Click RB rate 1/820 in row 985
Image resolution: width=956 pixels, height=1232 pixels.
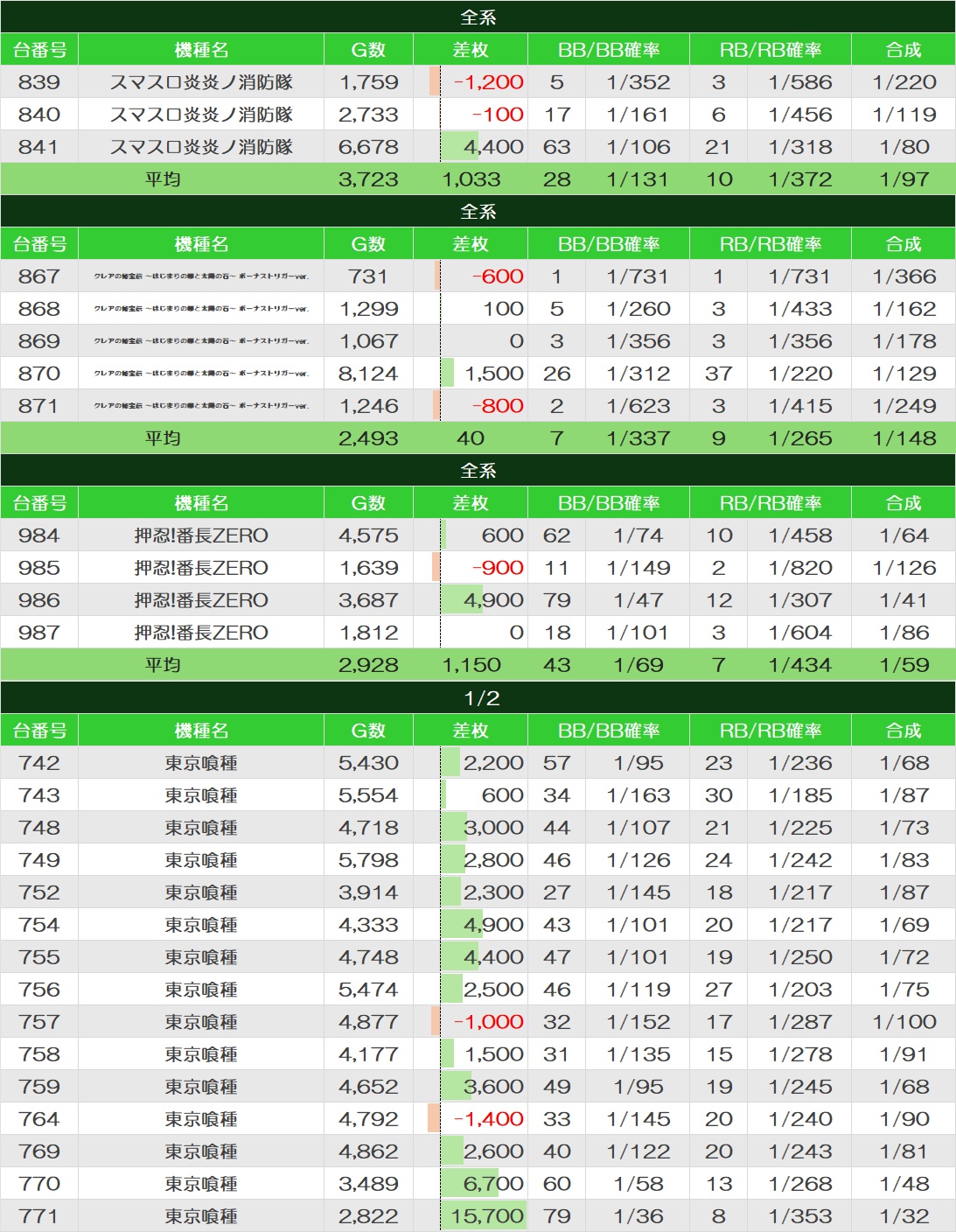pos(800,568)
